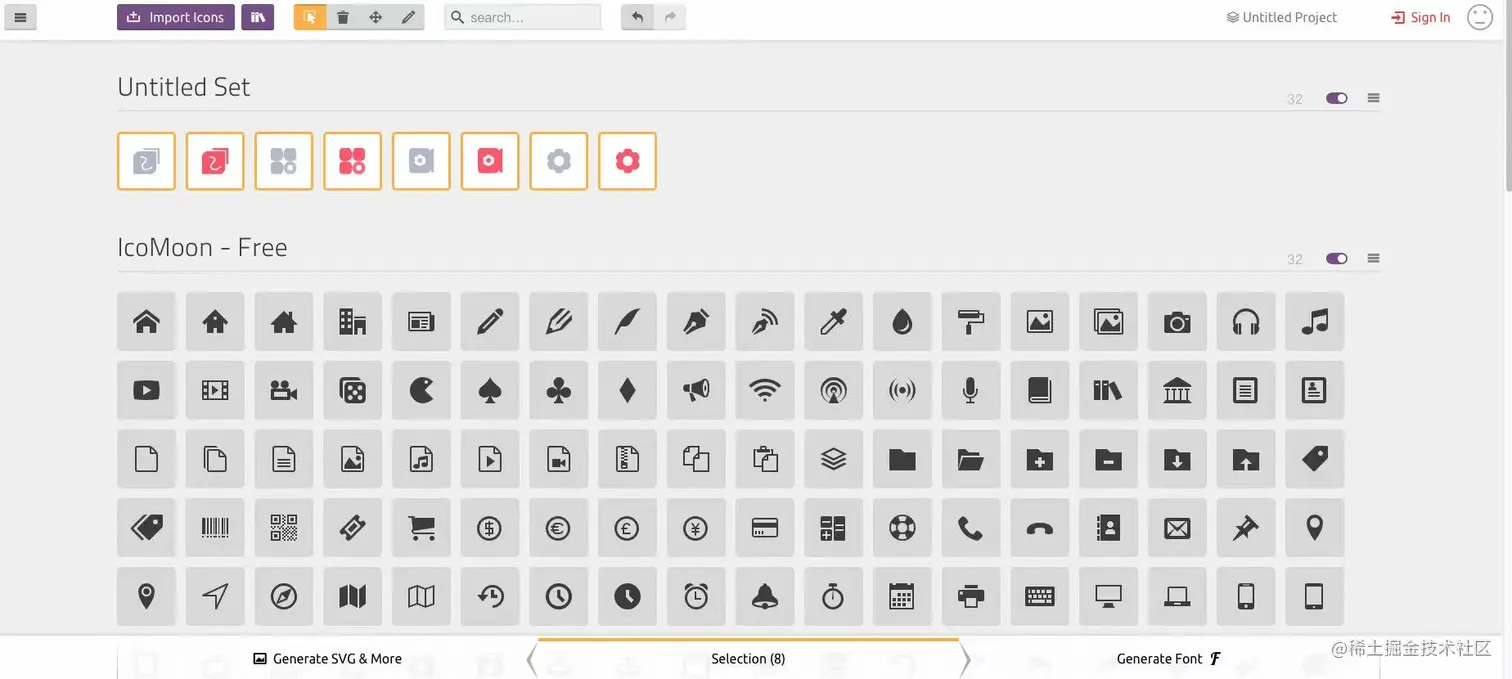Select the eyedropper icon
1512x679 pixels.
[833, 321]
